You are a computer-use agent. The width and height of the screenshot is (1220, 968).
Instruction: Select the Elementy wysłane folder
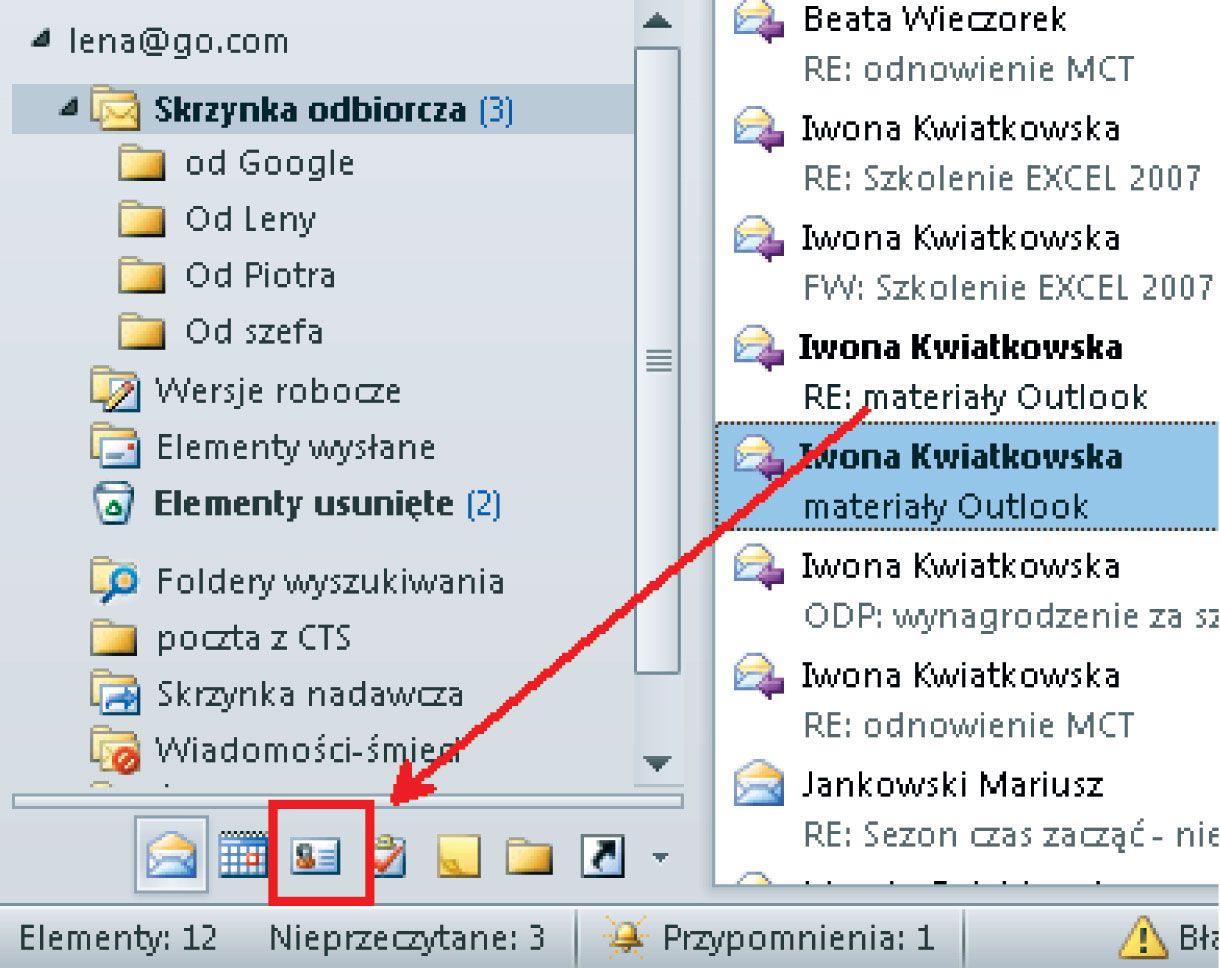point(295,447)
